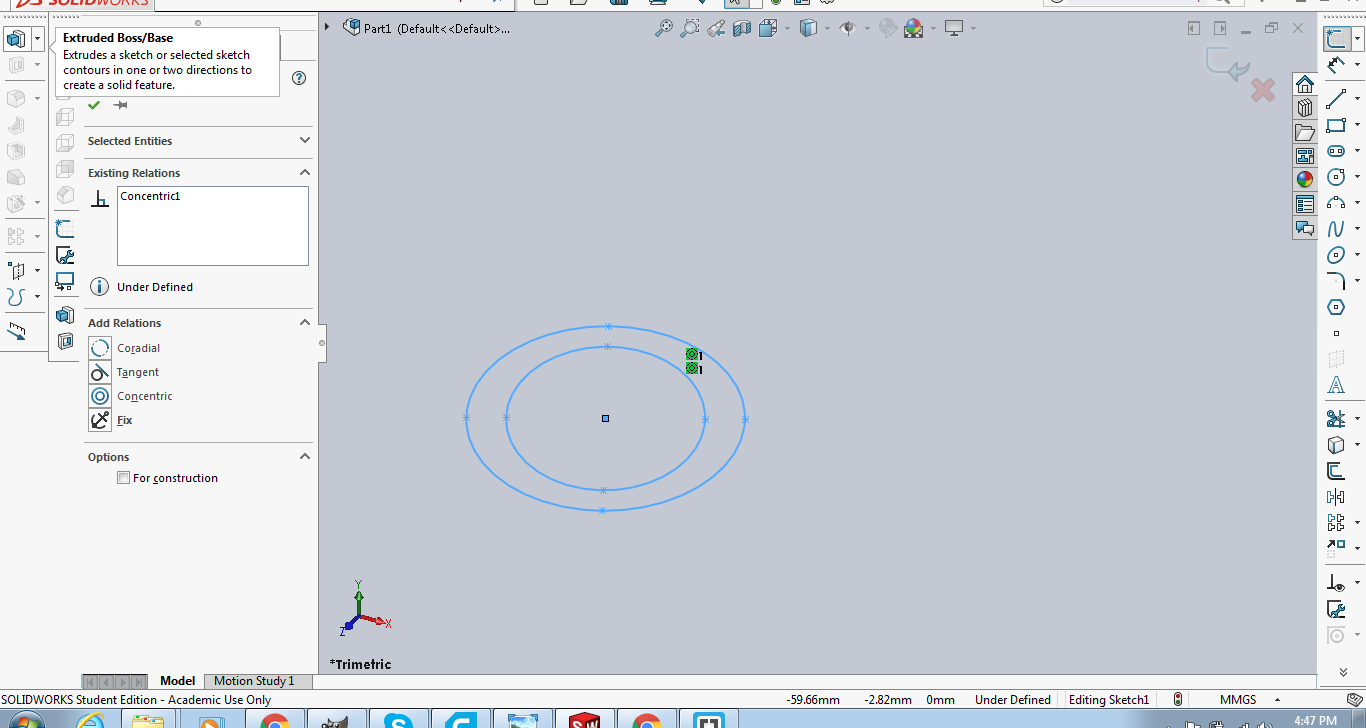Switch to the Model tab
Image resolution: width=1366 pixels, height=728 pixels.
coord(177,681)
